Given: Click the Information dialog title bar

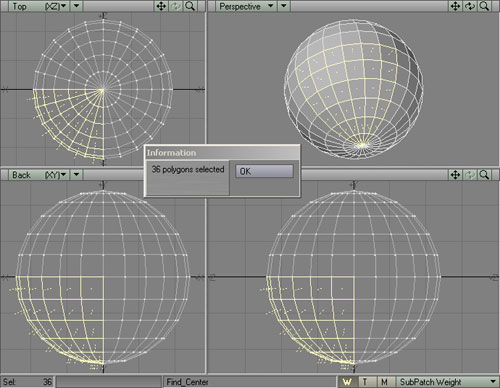Looking at the screenshot, I should click(x=222, y=153).
